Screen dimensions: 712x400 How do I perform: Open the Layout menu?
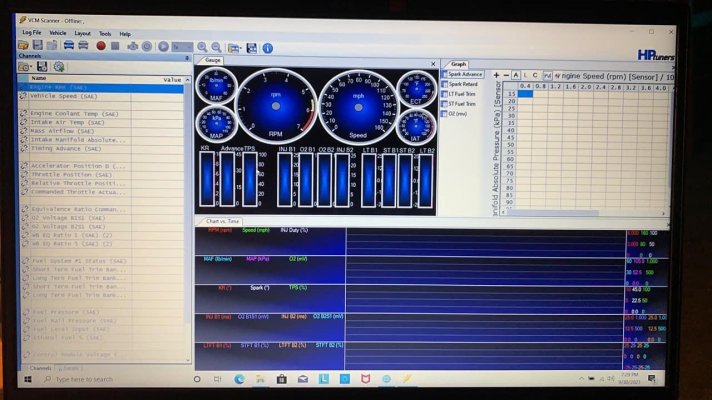tap(82, 34)
